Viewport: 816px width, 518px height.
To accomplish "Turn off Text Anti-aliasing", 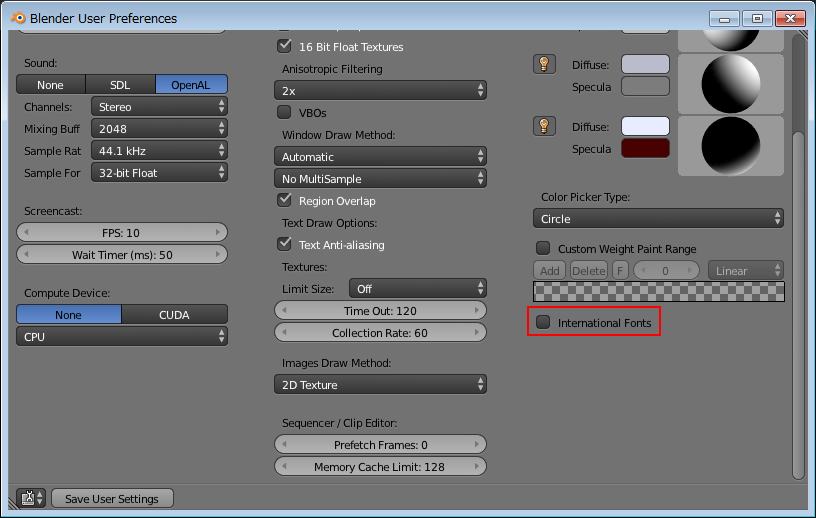I will pyautogui.click(x=284, y=244).
